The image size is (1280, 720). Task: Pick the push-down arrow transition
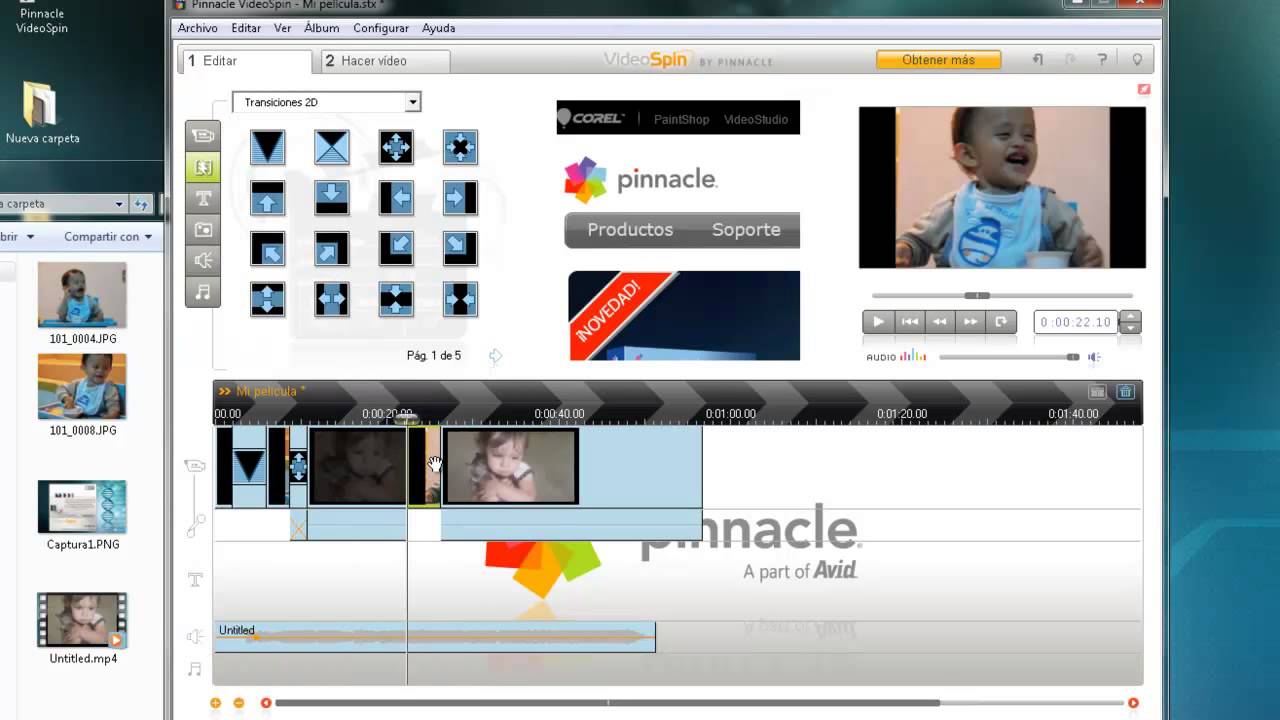pyautogui.click(x=332, y=198)
